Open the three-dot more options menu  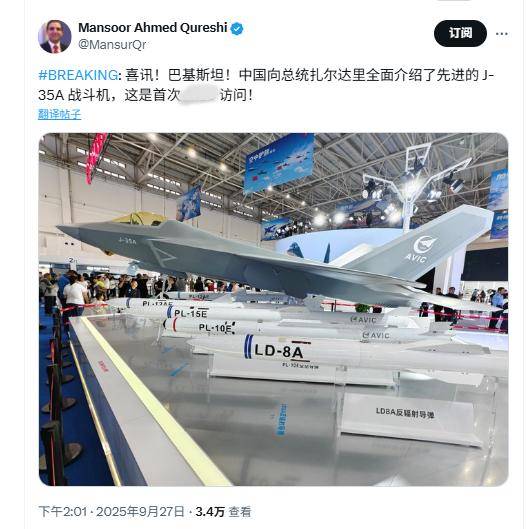(x=501, y=34)
